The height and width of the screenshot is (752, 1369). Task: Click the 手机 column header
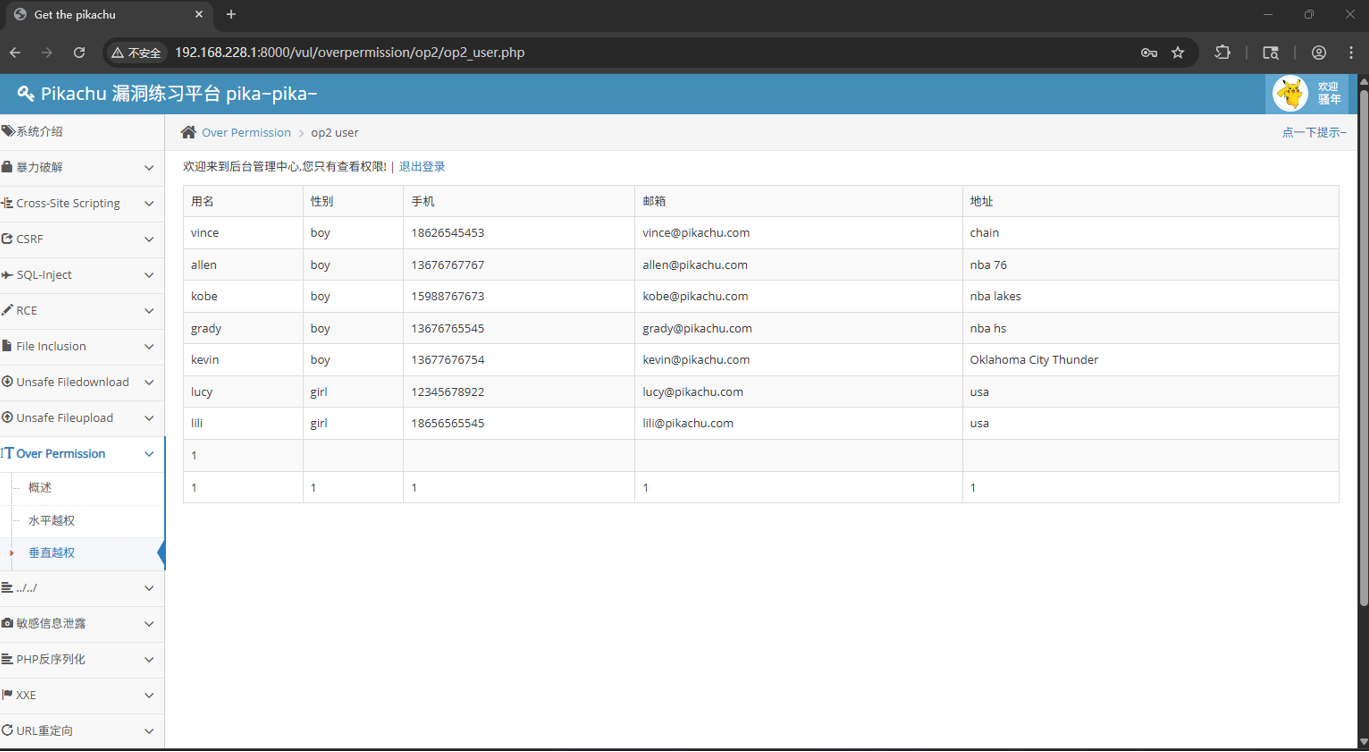[518, 201]
